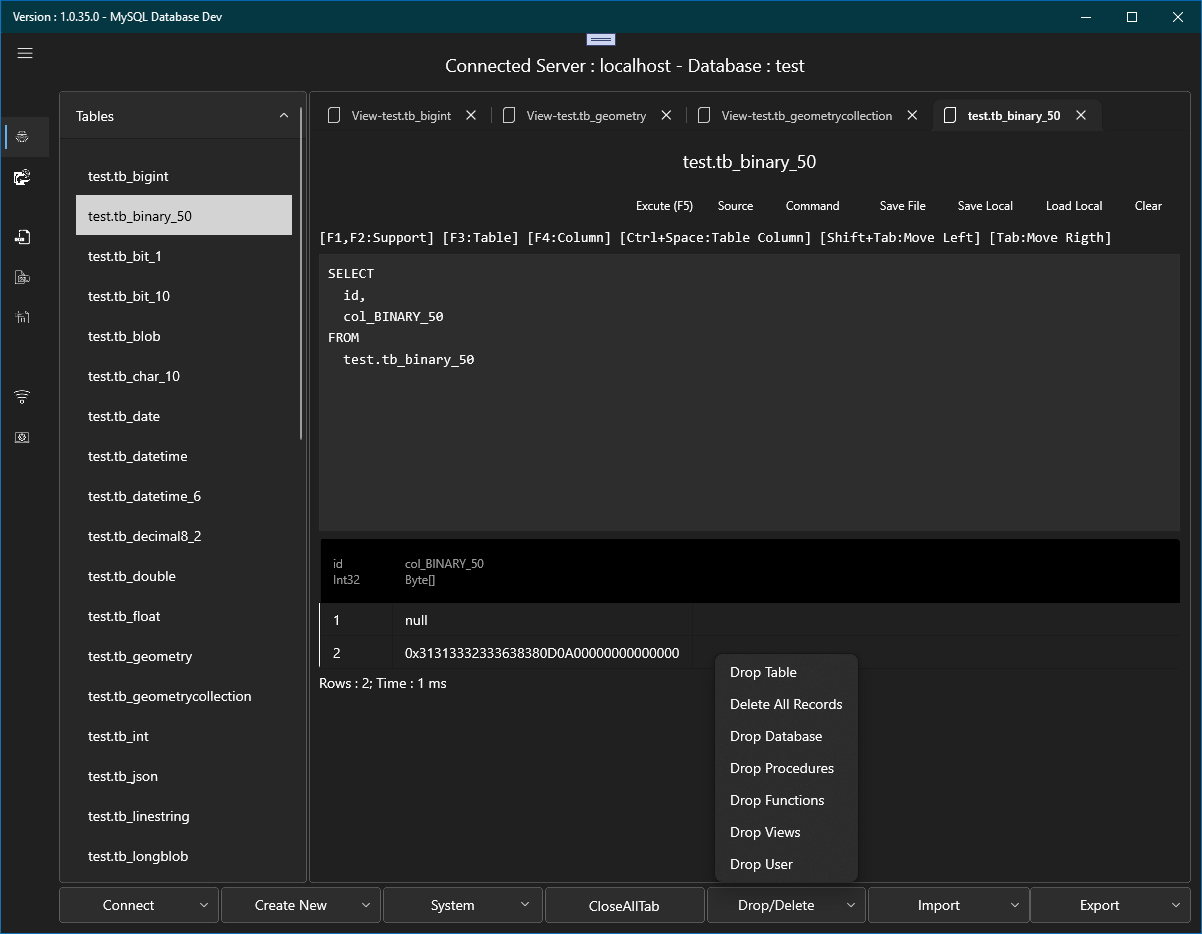Select test.tb_double table
The height and width of the screenshot is (934, 1202).
click(x=184, y=576)
